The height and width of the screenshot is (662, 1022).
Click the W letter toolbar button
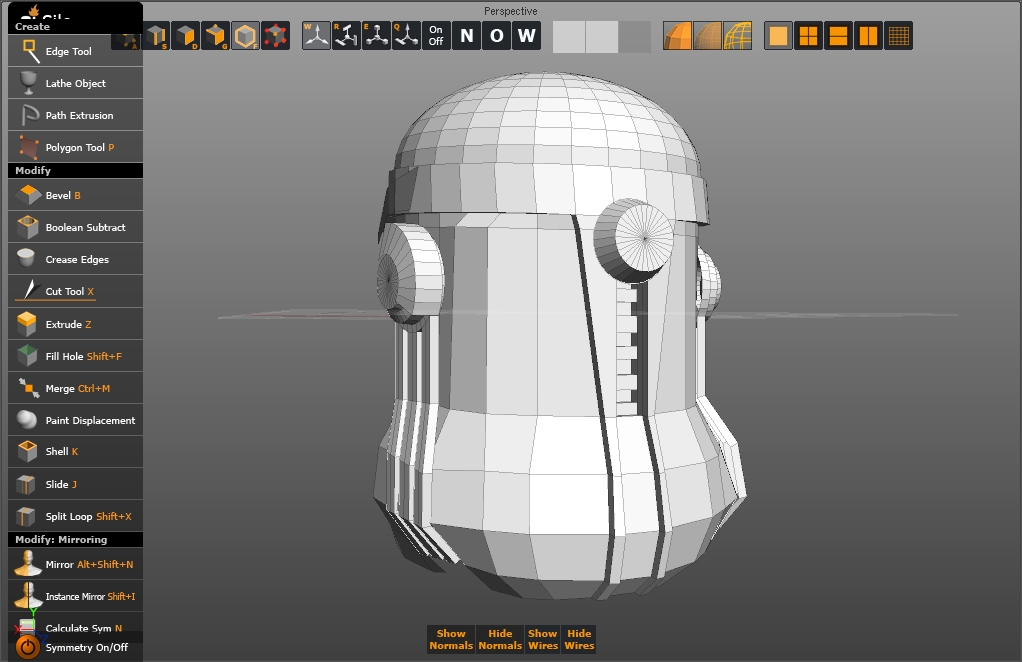pyautogui.click(x=527, y=36)
